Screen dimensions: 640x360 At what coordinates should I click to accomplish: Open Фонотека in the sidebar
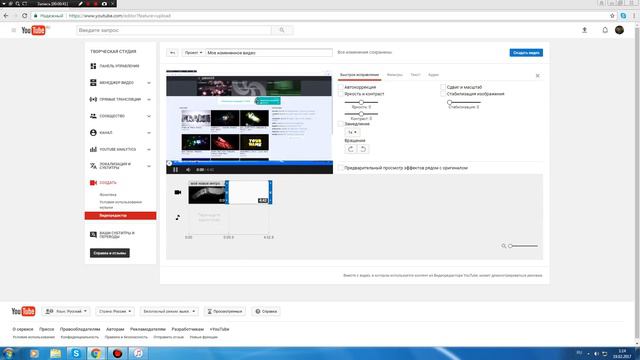108,195
